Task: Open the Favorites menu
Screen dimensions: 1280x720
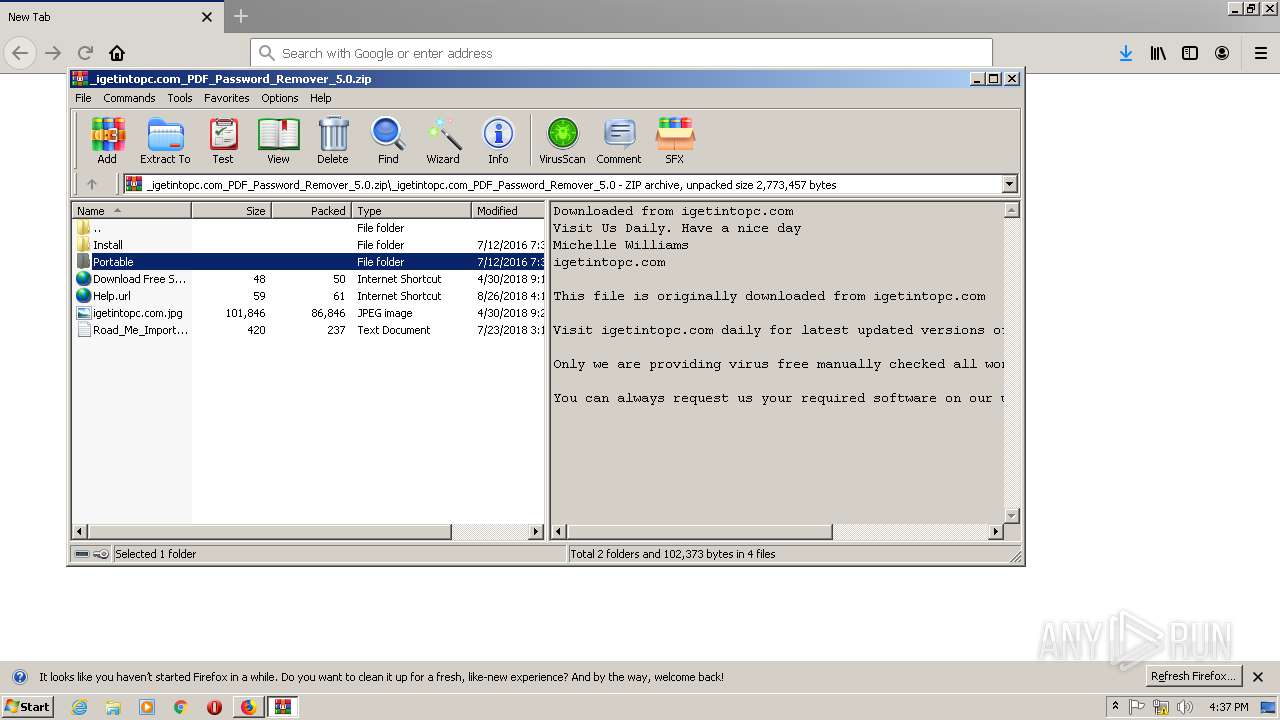Action: tap(227, 98)
